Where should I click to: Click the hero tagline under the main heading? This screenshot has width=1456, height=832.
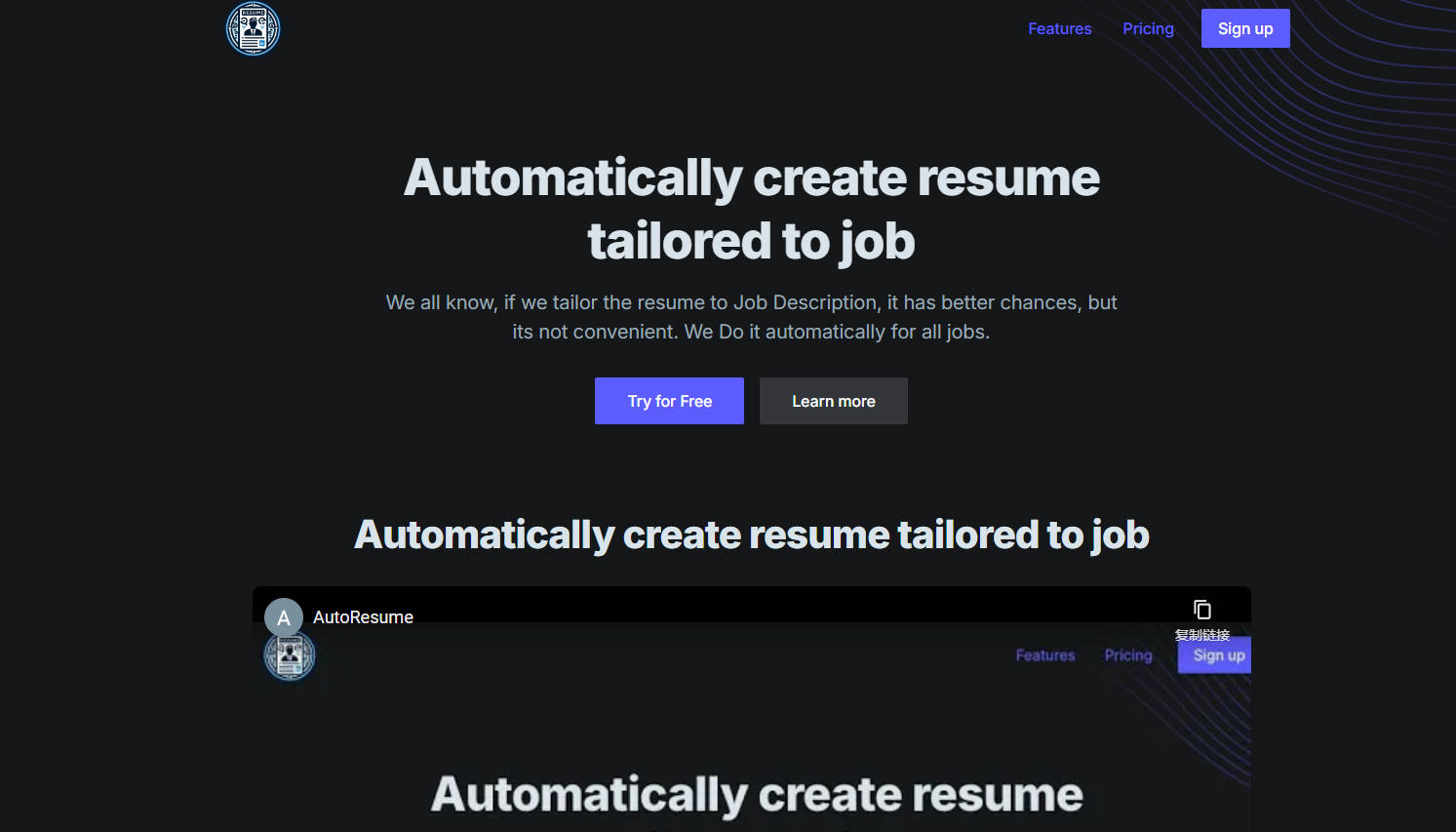tap(751, 316)
